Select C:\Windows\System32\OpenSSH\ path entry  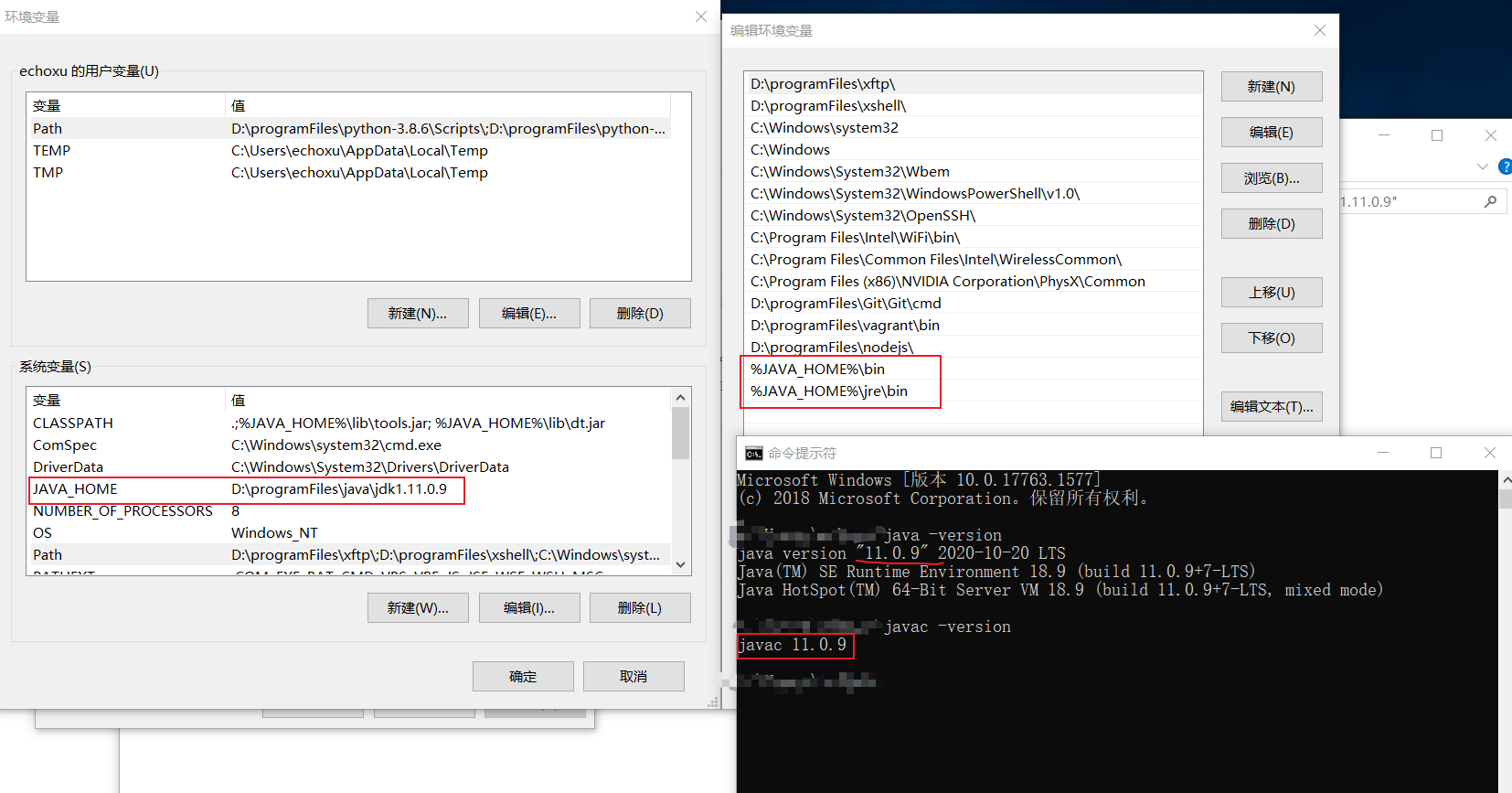point(974,216)
